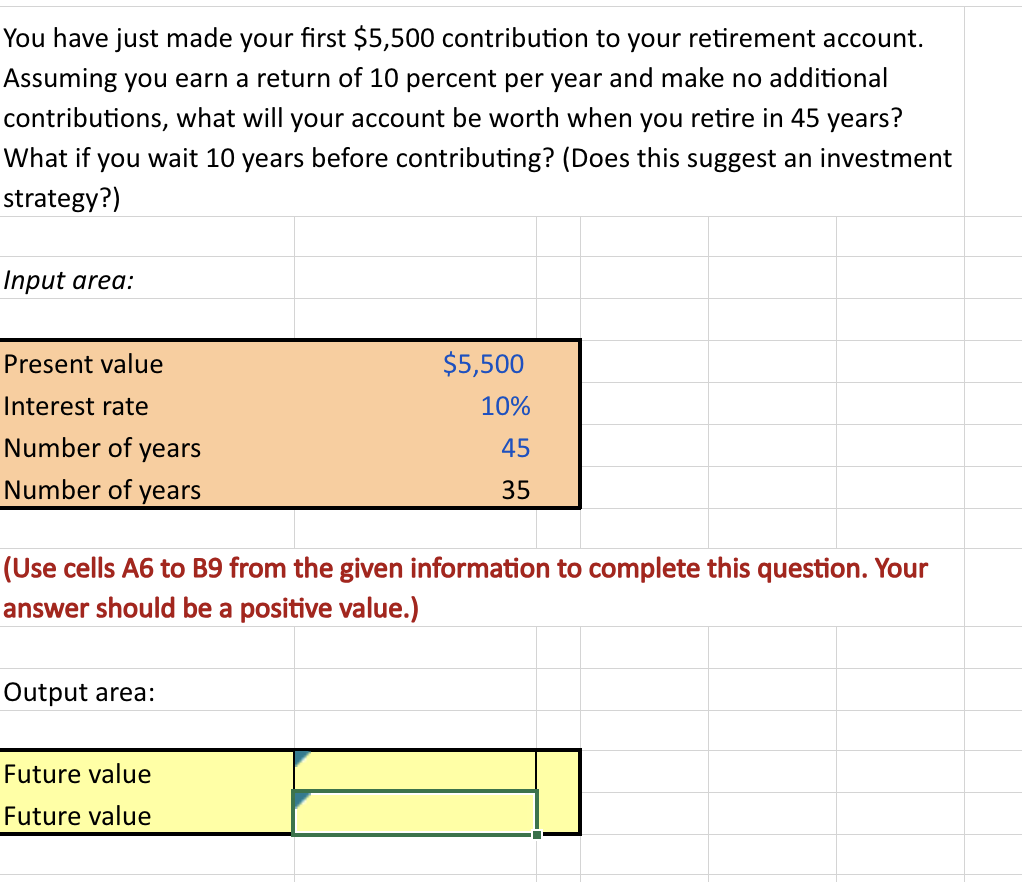1022x882 pixels.
Task: Select the 'Output area:' heading cell
Action: 147,691
